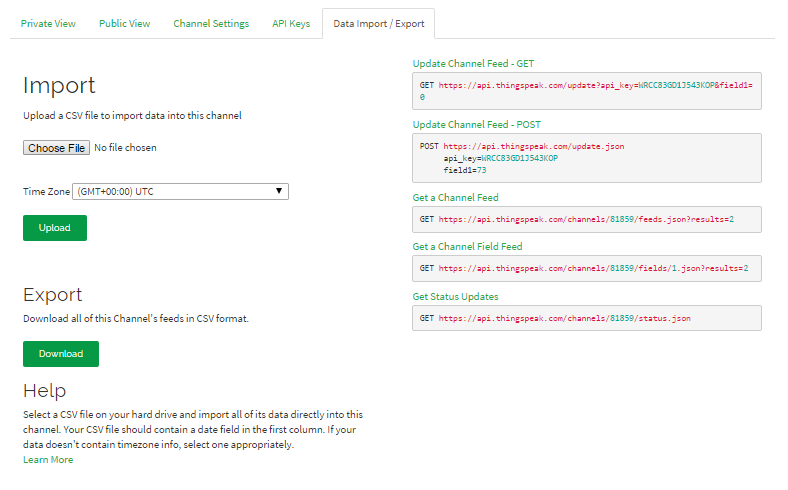
Task: Click the feeds.json channel feed URL
Action: 585,219
